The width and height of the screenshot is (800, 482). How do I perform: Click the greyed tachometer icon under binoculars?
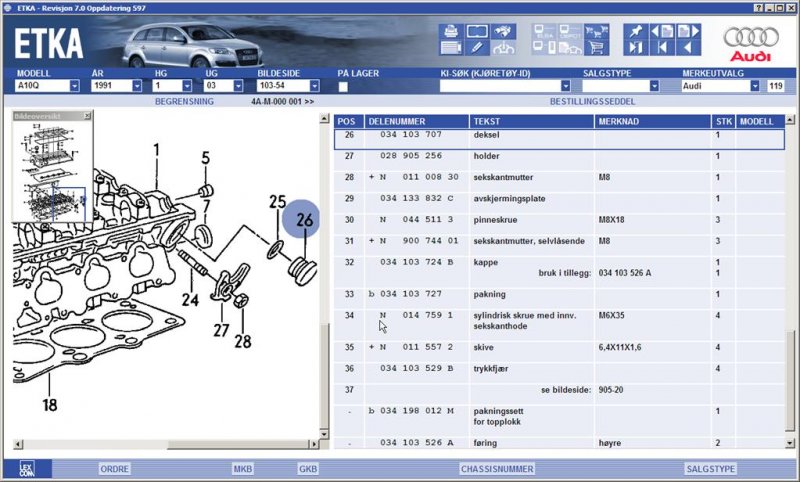(504, 48)
